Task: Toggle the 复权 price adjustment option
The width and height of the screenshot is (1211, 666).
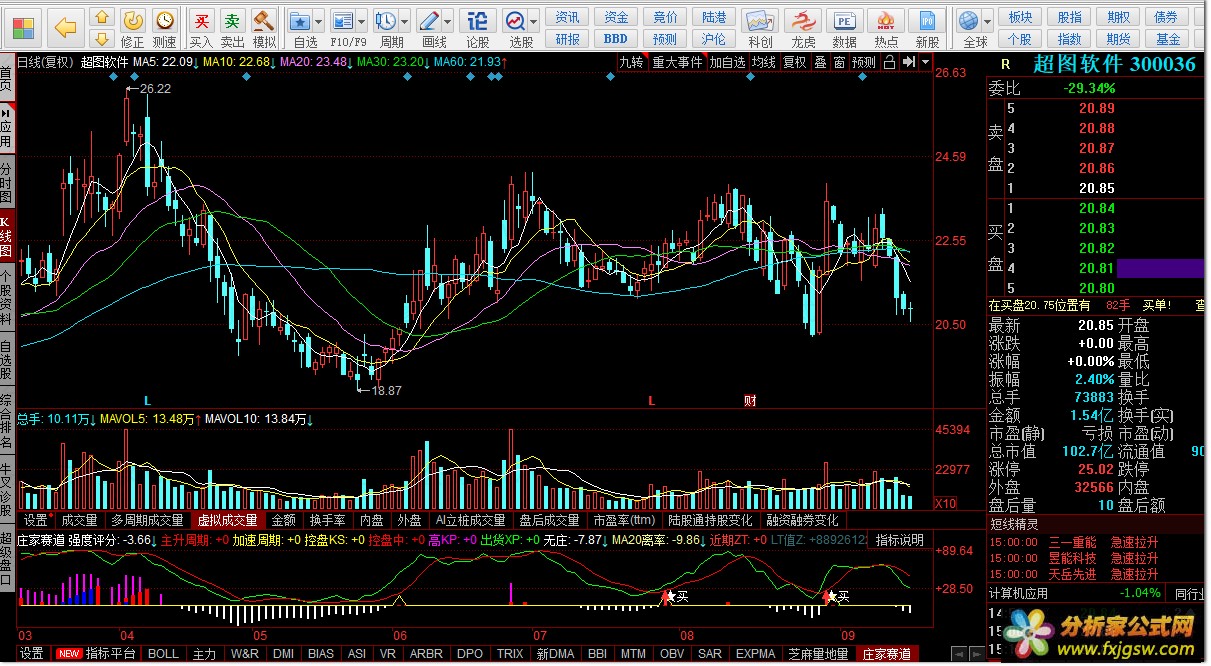Action: [795, 62]
